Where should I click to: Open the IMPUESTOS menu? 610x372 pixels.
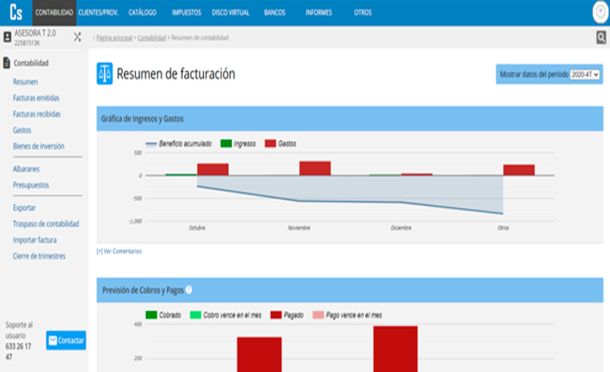pyautogui.click(x=186, y=12)
